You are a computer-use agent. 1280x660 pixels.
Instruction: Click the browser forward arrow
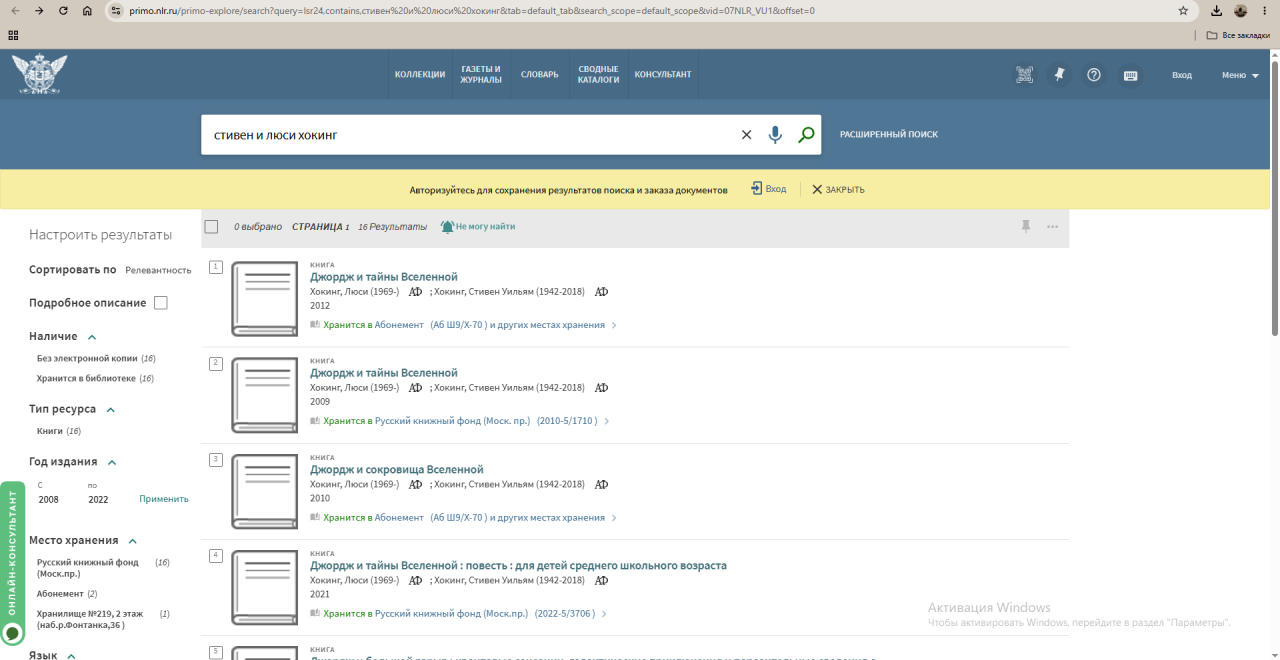(x=38, y=11)
